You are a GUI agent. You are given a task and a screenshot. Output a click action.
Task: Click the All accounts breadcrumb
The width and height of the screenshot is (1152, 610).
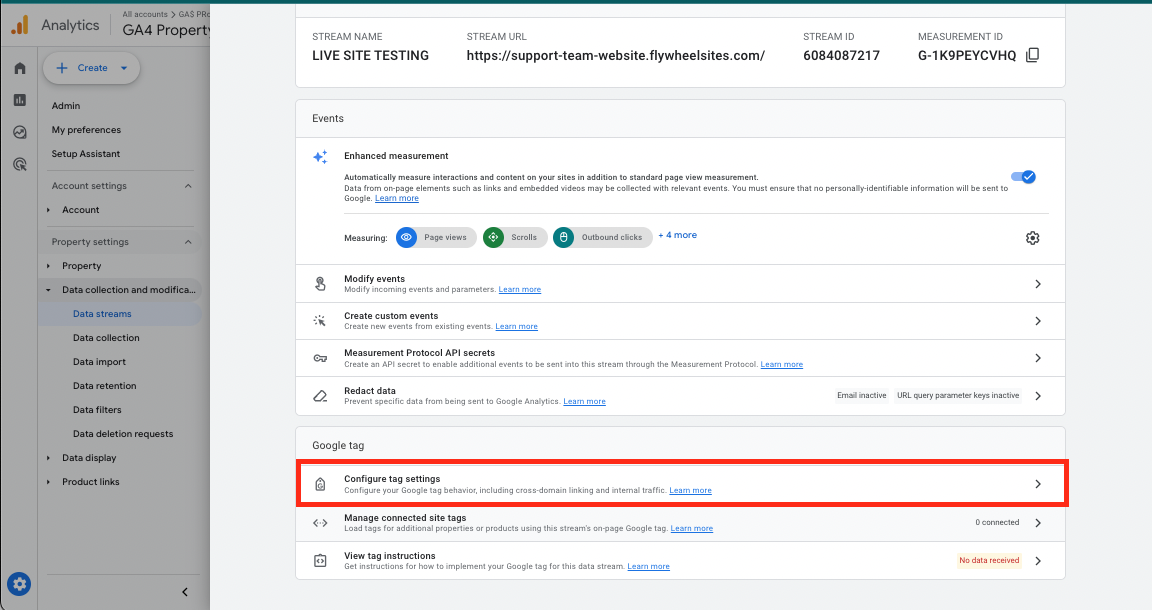point(145,15)
